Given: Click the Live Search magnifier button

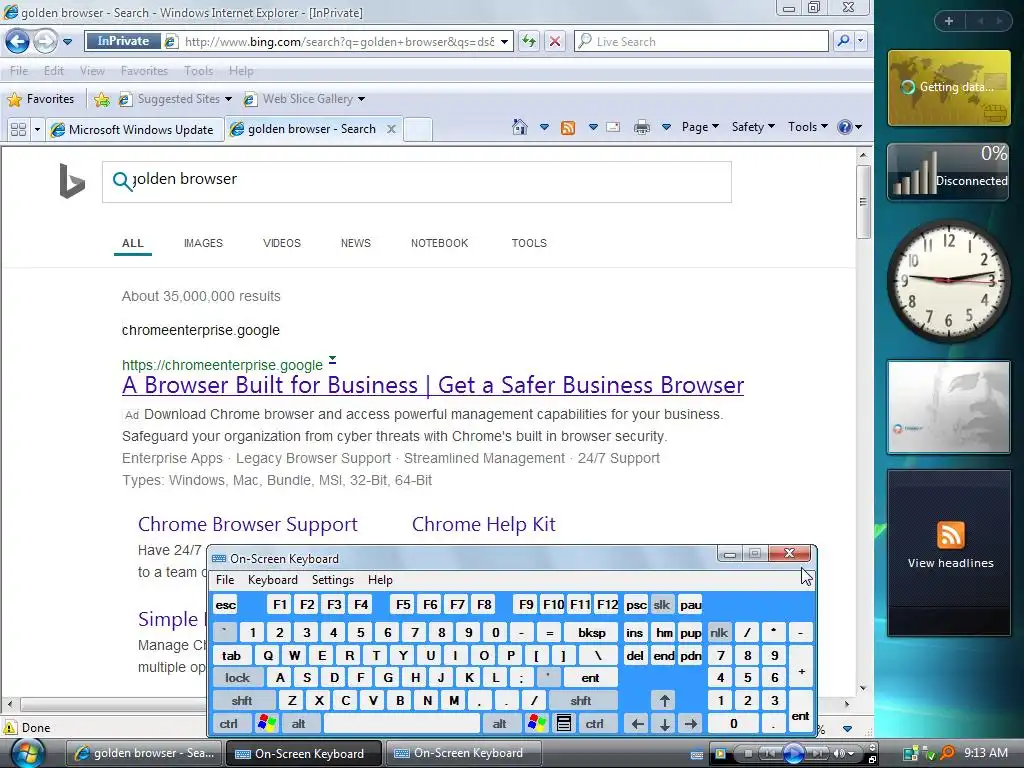Looking at the screenshot, I should pos(843,41).
